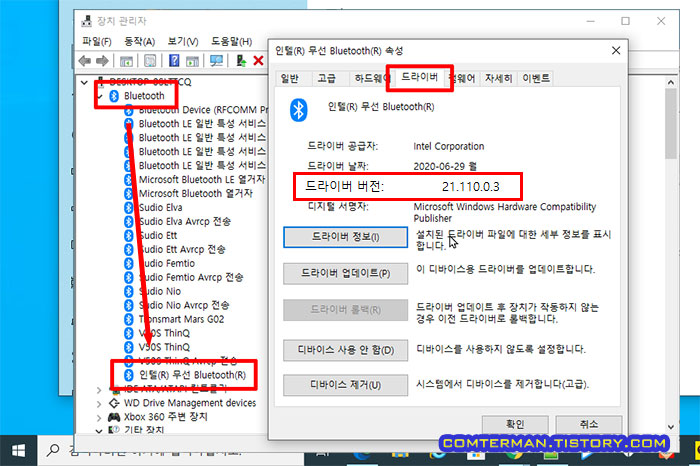This screenshot has height=466, width=700.
Task: Click the Device Manager vertical scrollbar thumb
Action: (x=671, y=123)
